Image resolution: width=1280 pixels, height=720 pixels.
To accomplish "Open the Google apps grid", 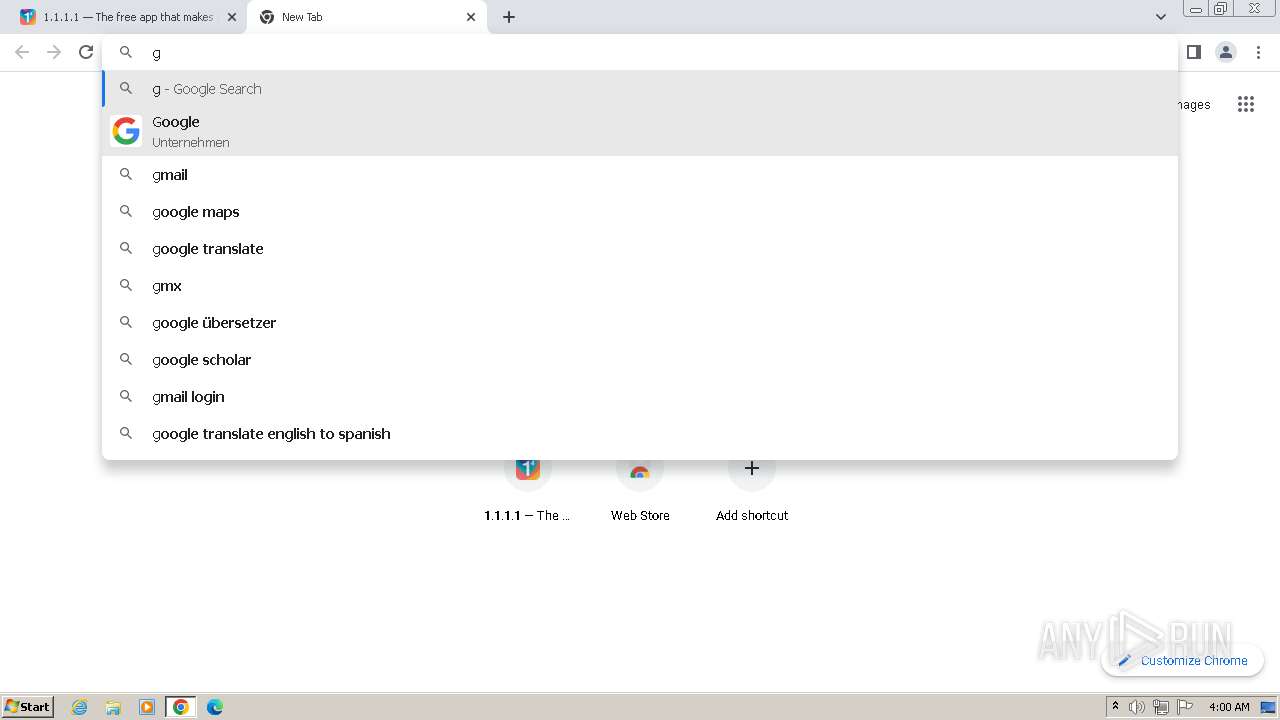I will pos(1246,104).
